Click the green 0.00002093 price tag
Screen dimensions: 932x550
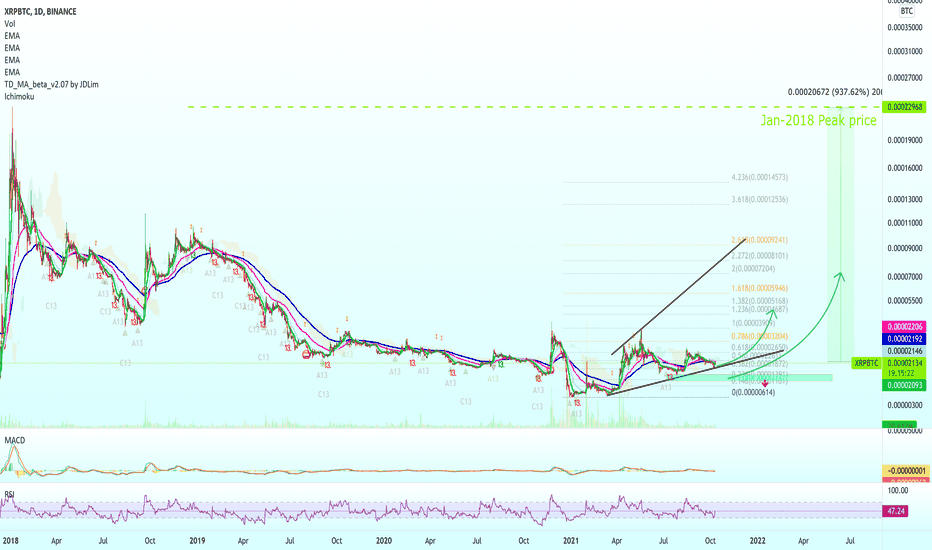905,385
